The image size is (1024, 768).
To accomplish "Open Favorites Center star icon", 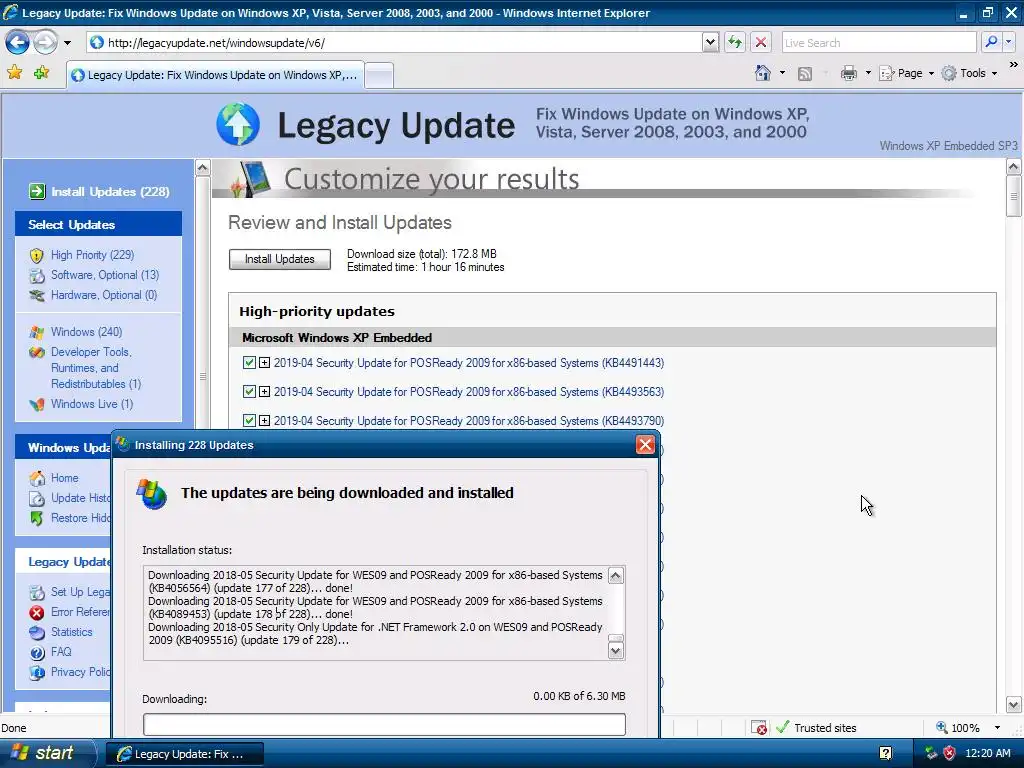I will tap(14, 72).
